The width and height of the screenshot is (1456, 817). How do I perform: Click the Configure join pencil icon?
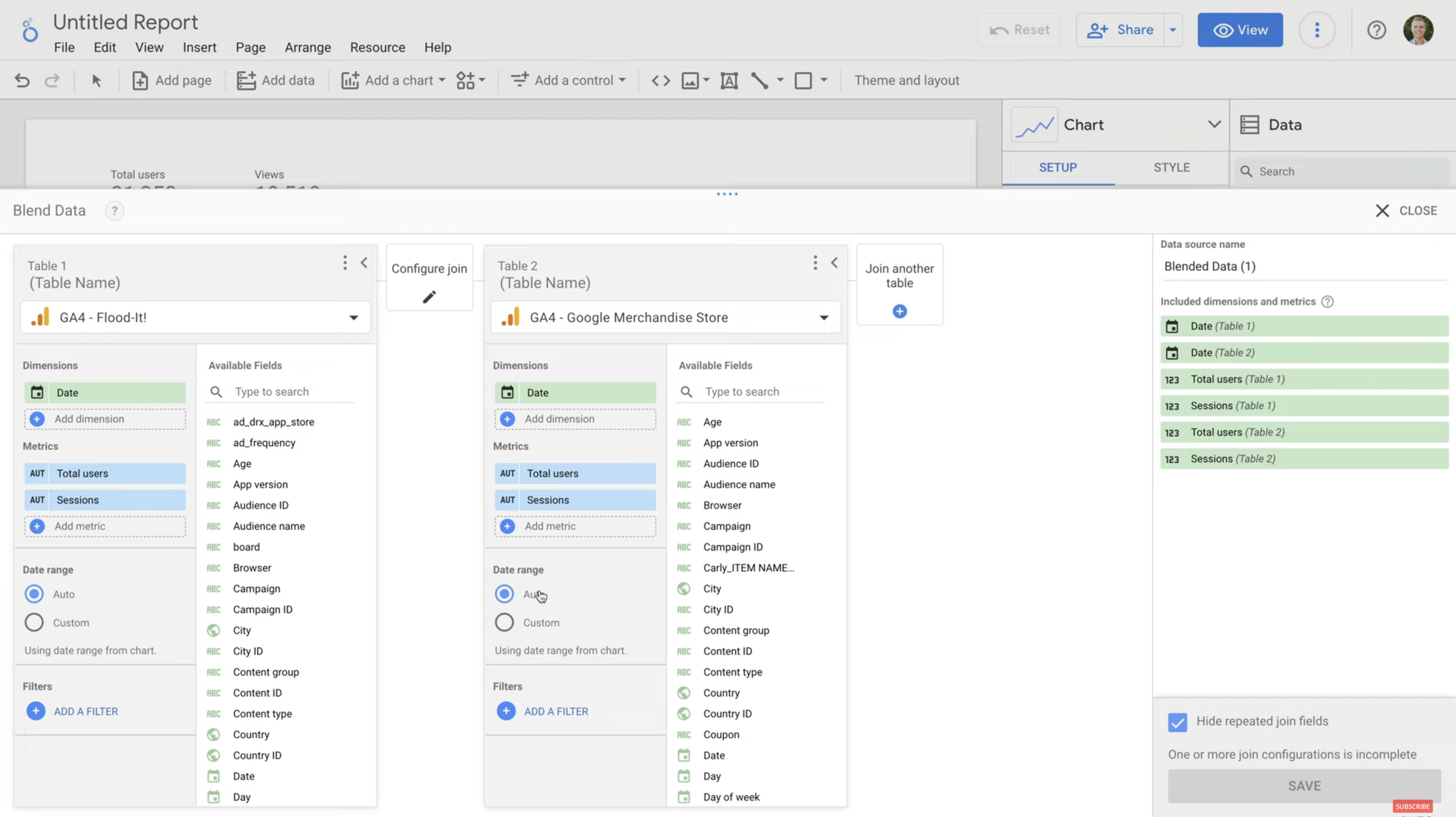point(429,297)
